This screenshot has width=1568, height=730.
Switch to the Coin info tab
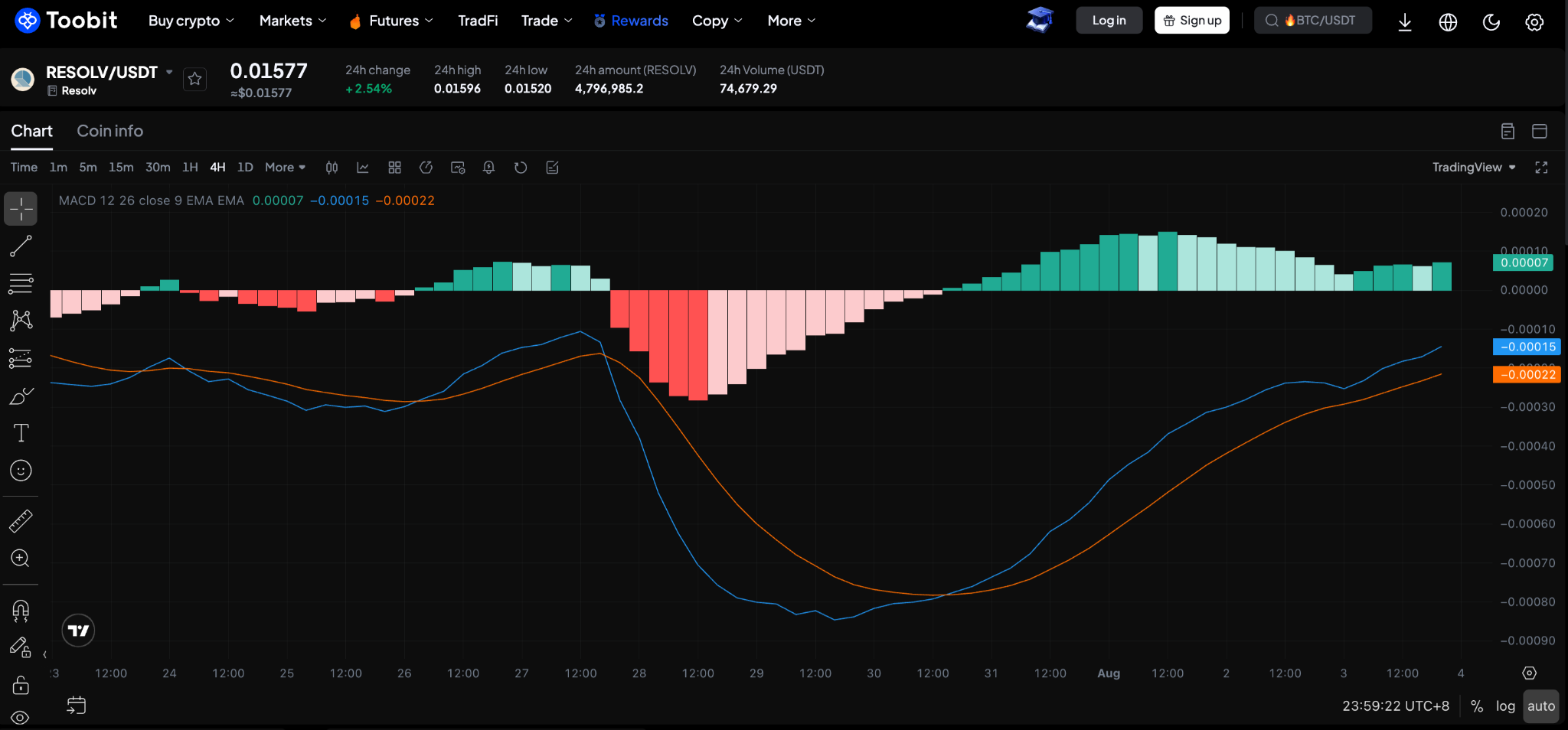110,131
